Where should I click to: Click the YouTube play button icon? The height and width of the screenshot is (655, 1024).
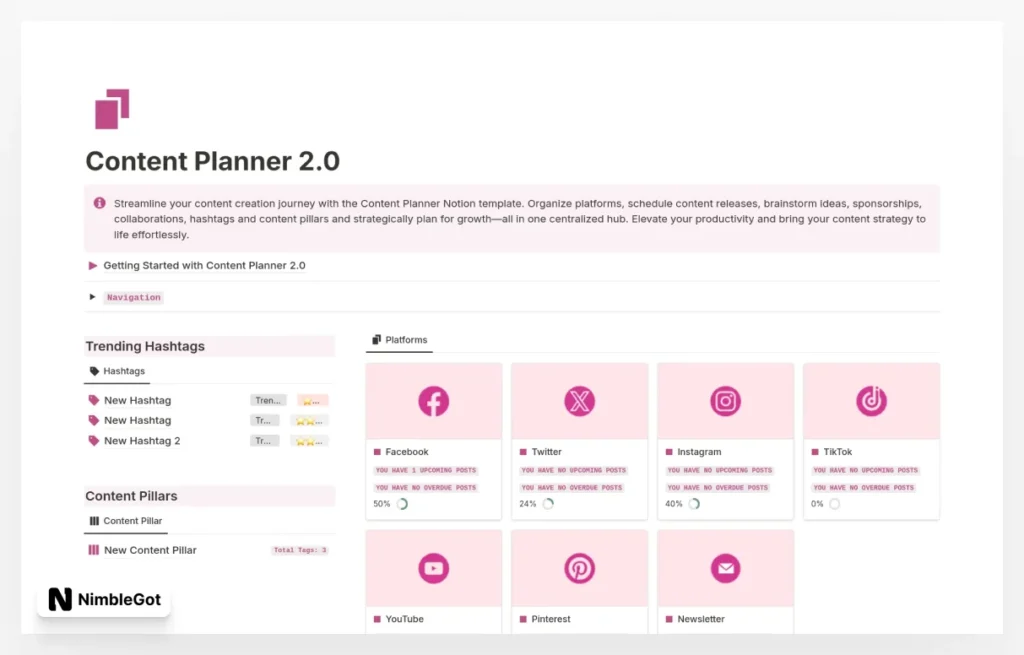pos(433,567)
